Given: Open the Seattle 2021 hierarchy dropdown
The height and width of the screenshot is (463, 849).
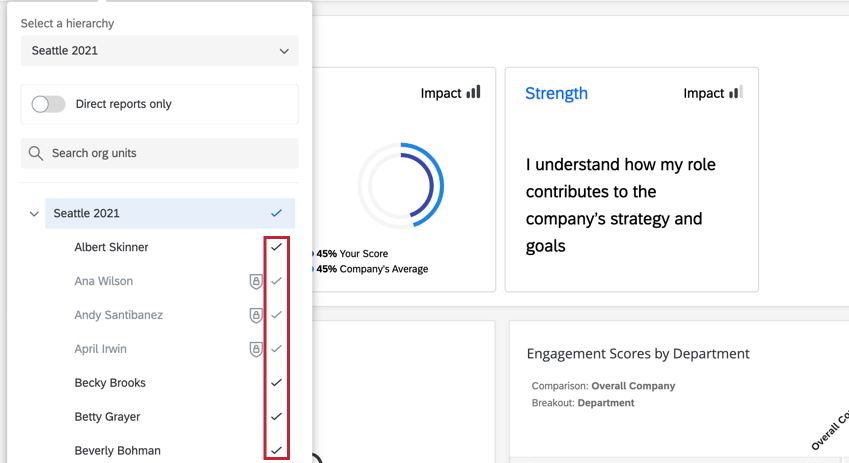Looking at the screenshot, I should (159, 51).
